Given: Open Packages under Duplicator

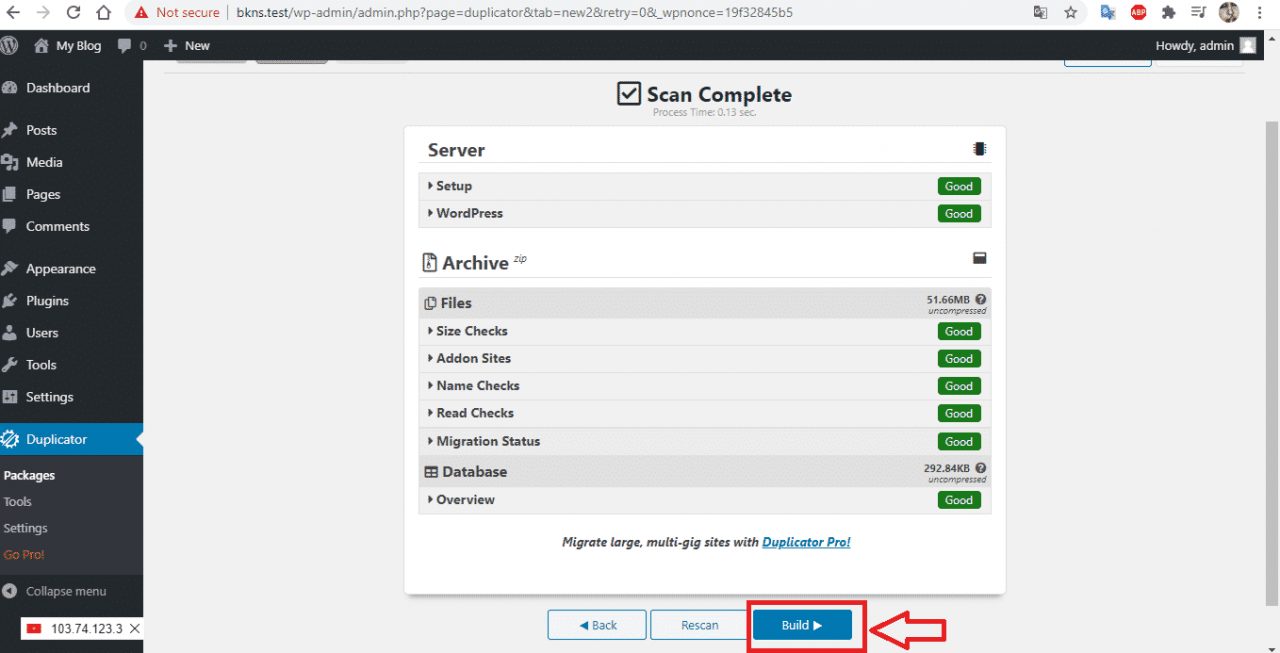Looking at the screenshot, I should tap(29, 476).
